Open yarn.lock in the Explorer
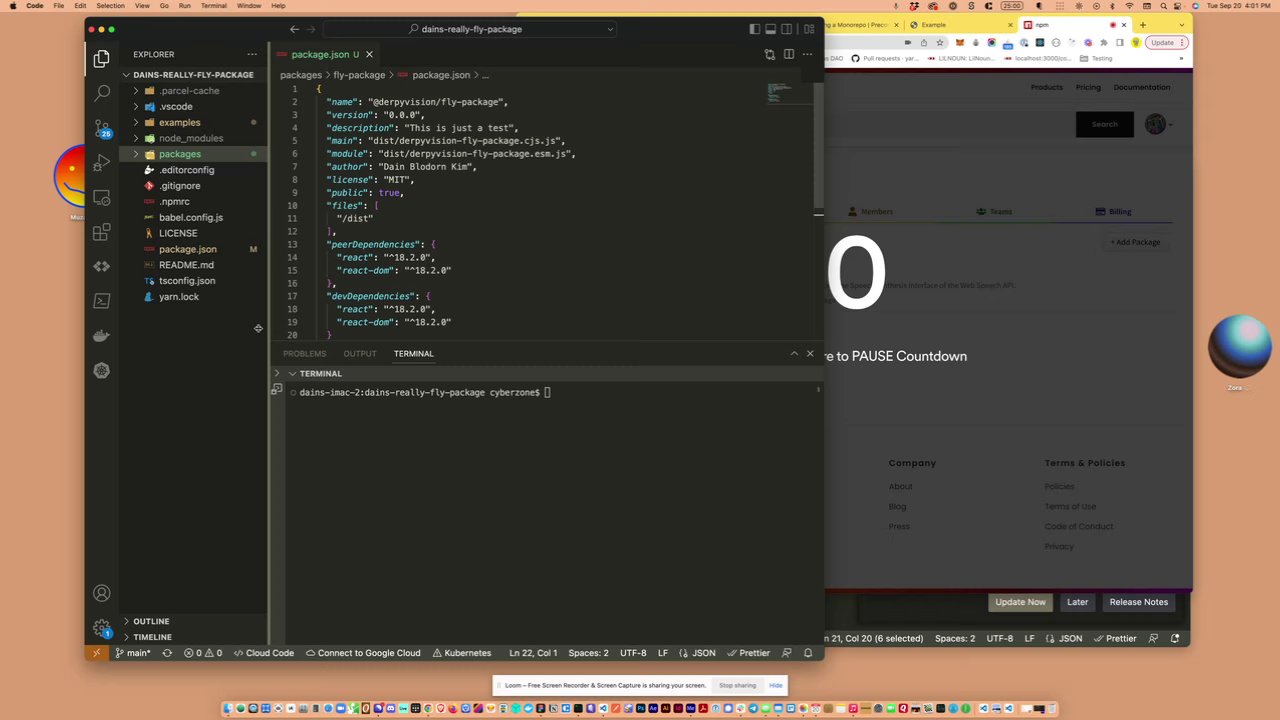The height and width of the screenshot is (720, 1280). pos(178,297)
